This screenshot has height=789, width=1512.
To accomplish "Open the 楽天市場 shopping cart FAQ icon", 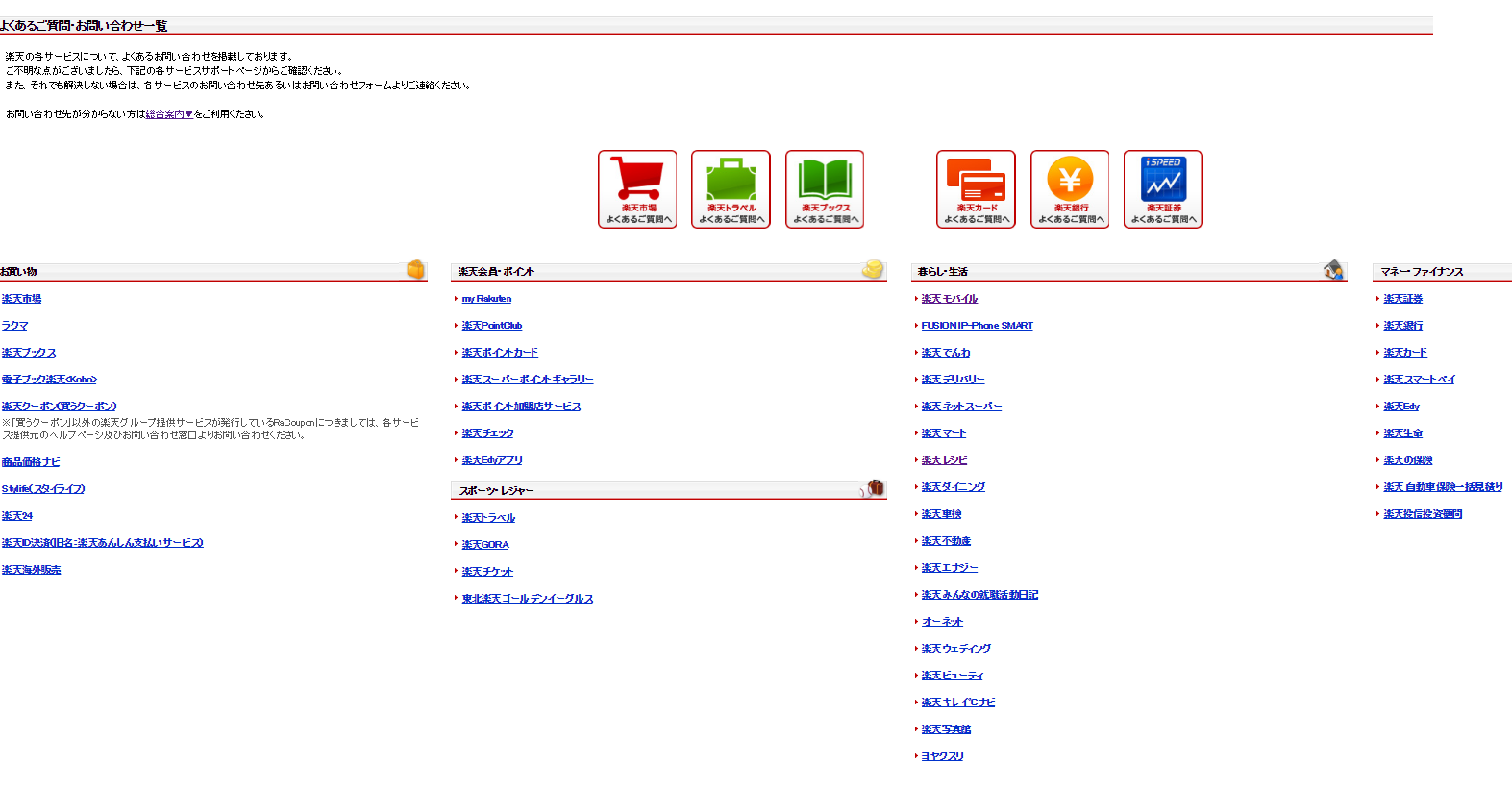I will 637,189.
